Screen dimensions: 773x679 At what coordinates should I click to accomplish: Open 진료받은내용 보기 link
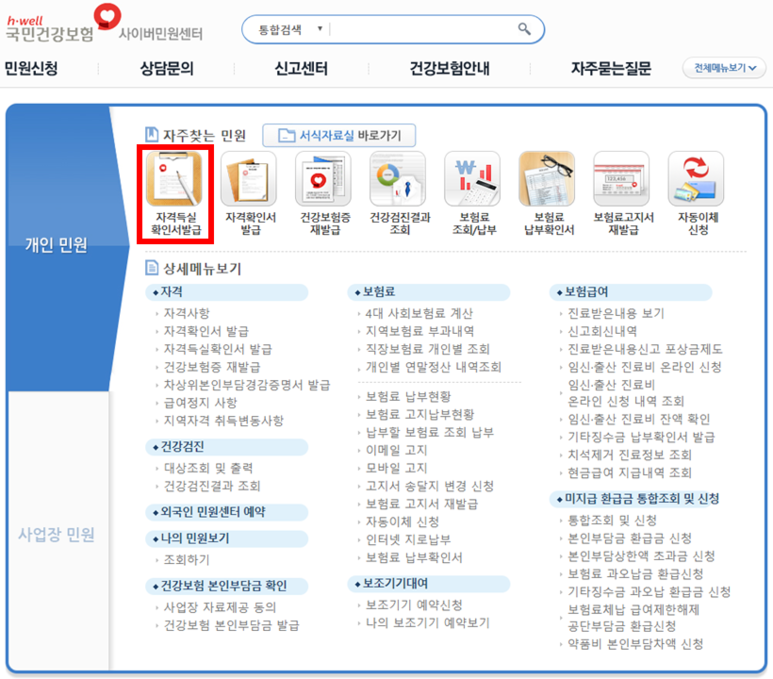(x=616, y=313)
